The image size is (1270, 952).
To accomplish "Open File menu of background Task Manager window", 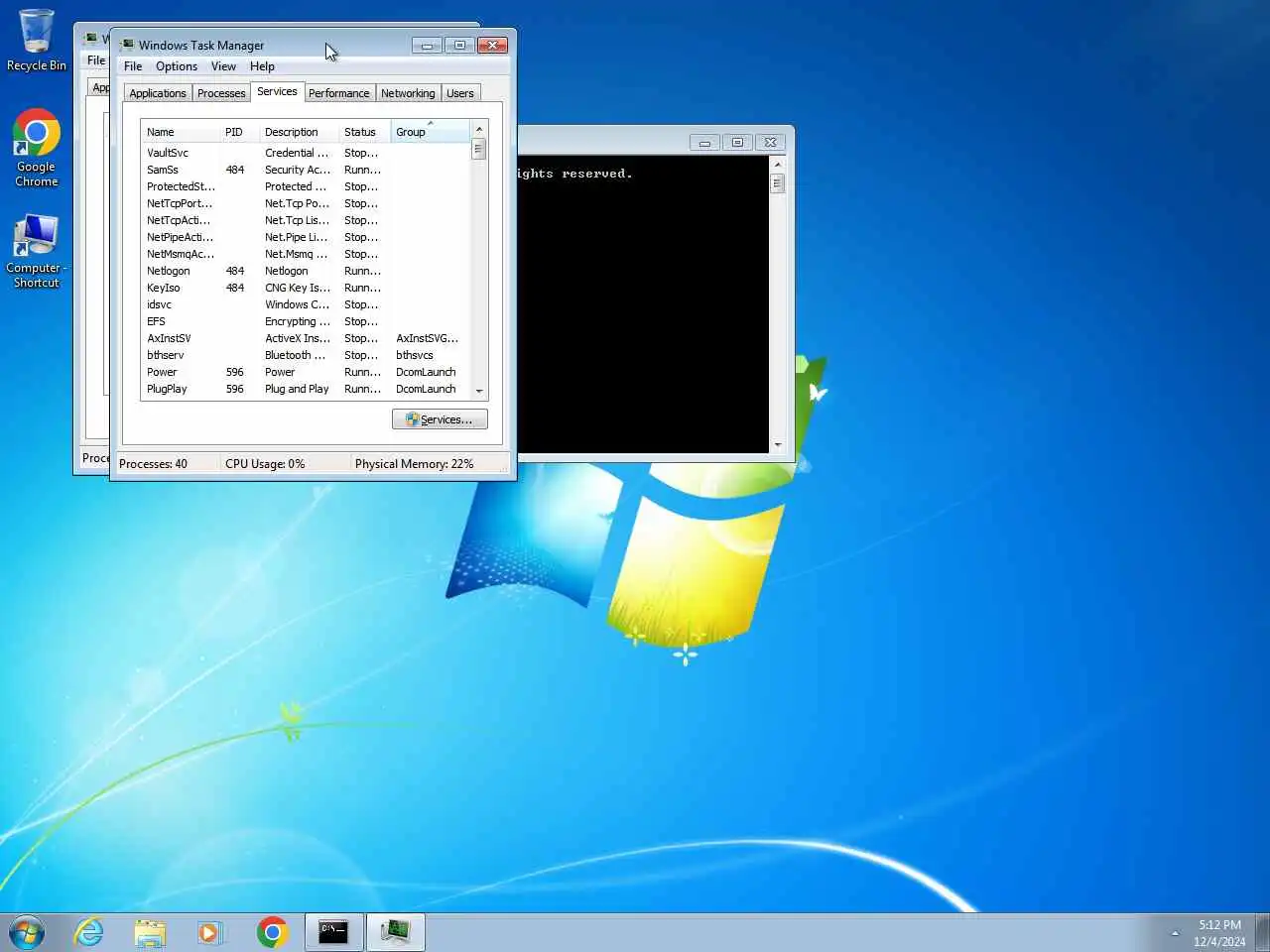I will tap(96, 60).
